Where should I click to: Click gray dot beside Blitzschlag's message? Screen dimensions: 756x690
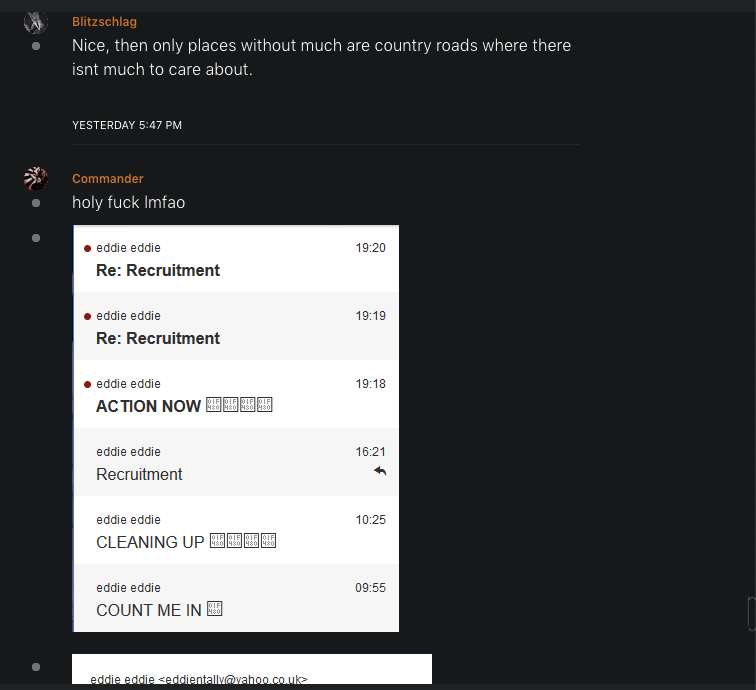tap(36, 46)
